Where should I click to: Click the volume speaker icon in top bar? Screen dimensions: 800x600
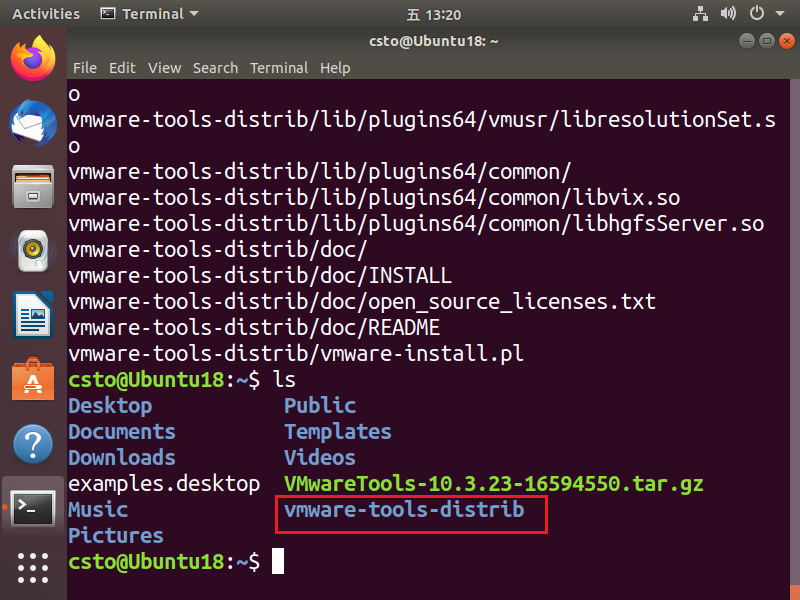(x=728, y=14)
